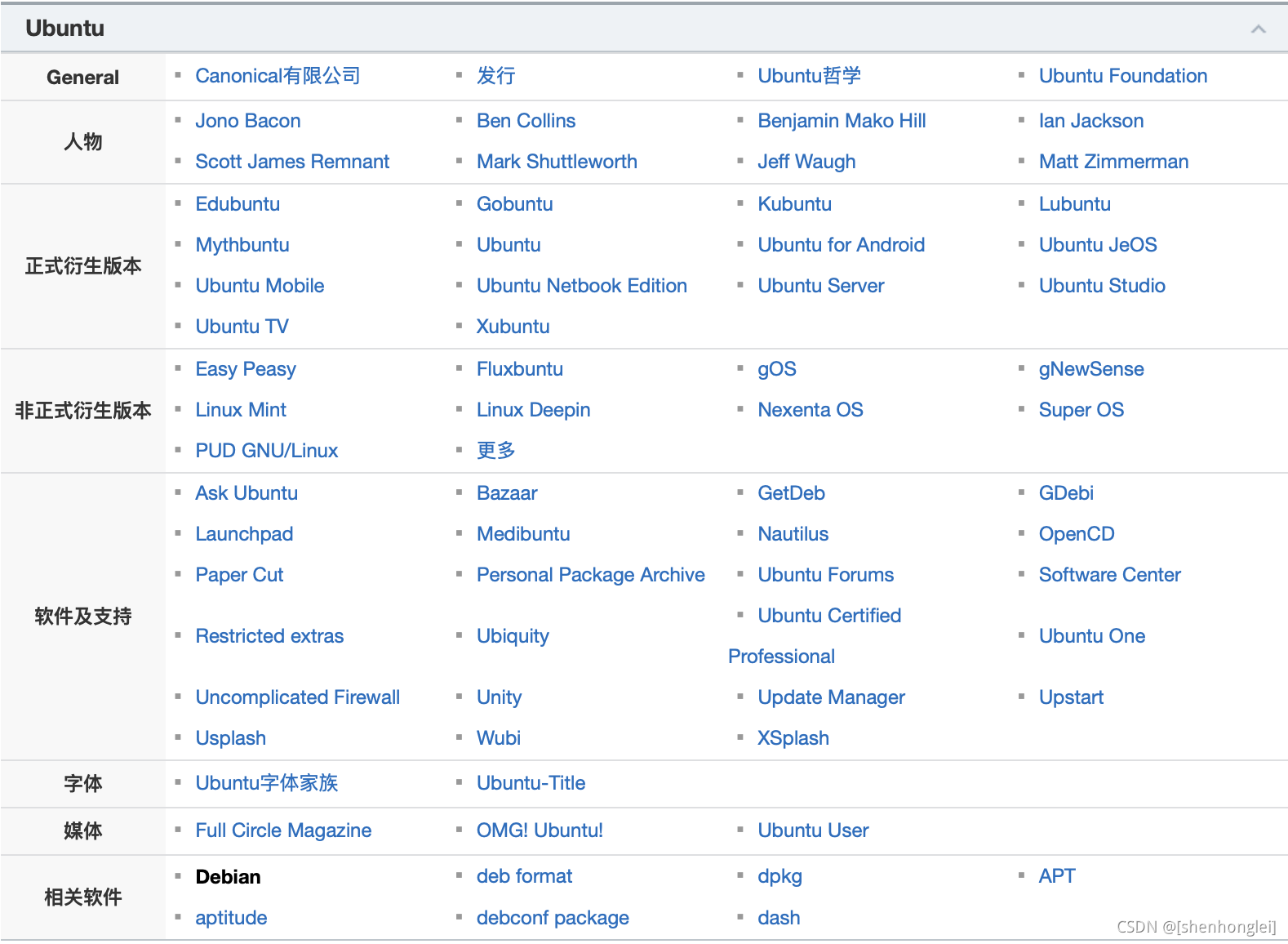This screenshot has height=944, width=1288.
Task: Open the Launchpad link
Action: pos(244,534)
